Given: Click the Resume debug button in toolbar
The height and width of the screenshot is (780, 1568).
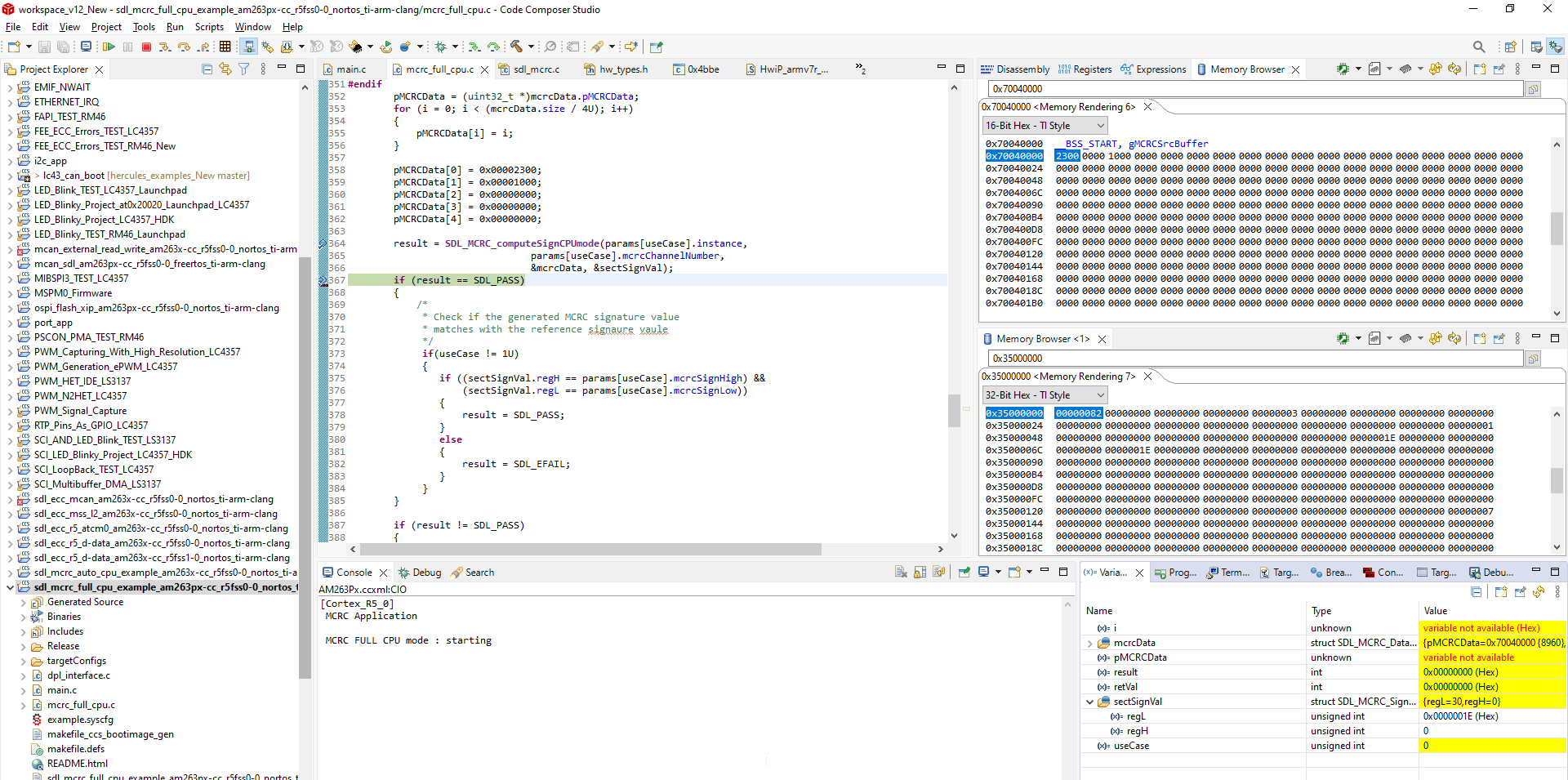Looking at the screenshot, I should [109, 47].
